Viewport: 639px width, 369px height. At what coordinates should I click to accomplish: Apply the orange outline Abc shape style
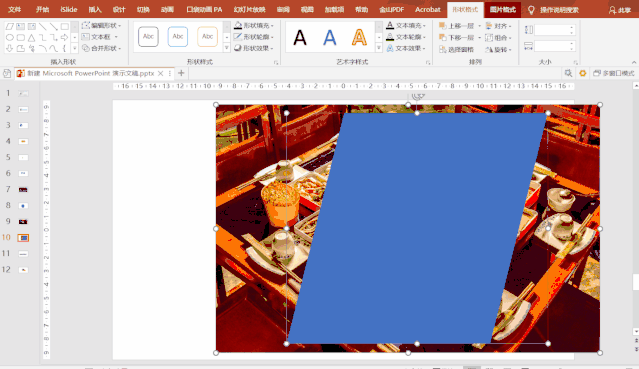(x=207, y=37)
